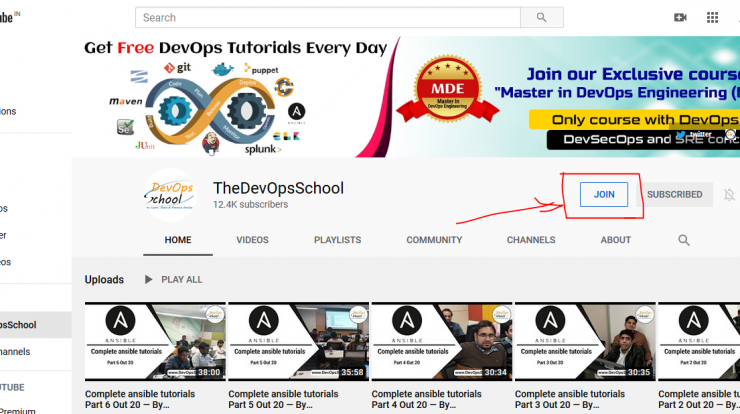Focus the Search input field
This screenshot has height=414, width=740.
(x=328, y=17)
